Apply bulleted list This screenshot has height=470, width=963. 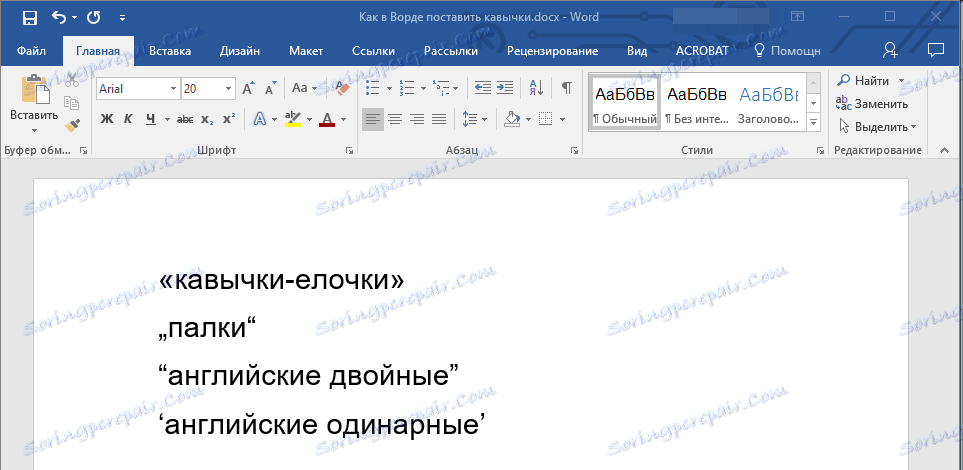click(372, 88)
